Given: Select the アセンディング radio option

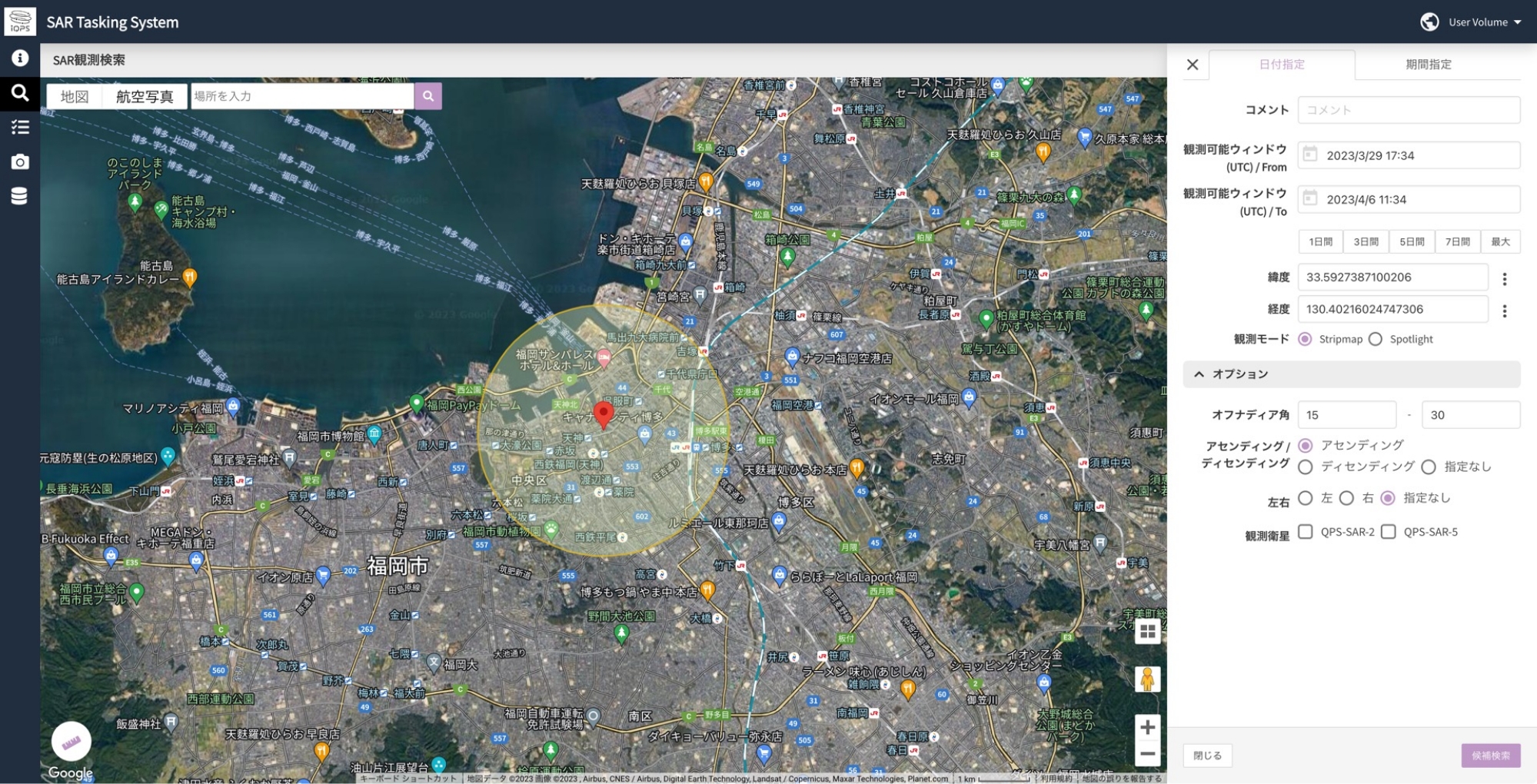Looking at the screenshot, I should click(1305, 445).
